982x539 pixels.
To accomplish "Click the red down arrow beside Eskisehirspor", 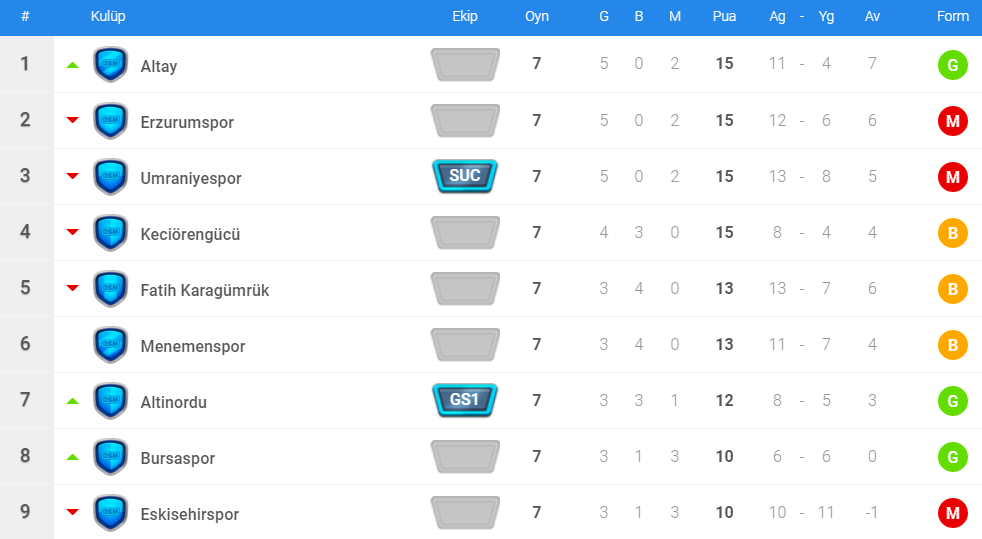I will pos(72,513).
